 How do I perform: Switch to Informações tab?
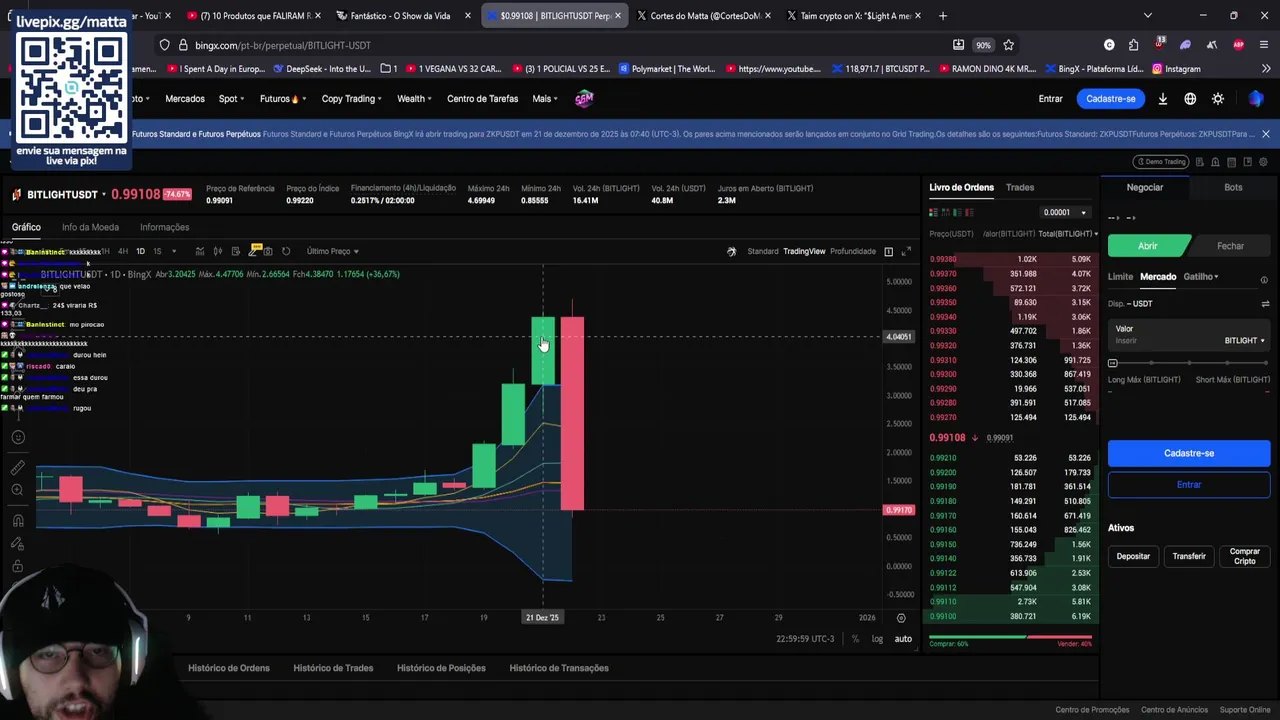(164, 227)
